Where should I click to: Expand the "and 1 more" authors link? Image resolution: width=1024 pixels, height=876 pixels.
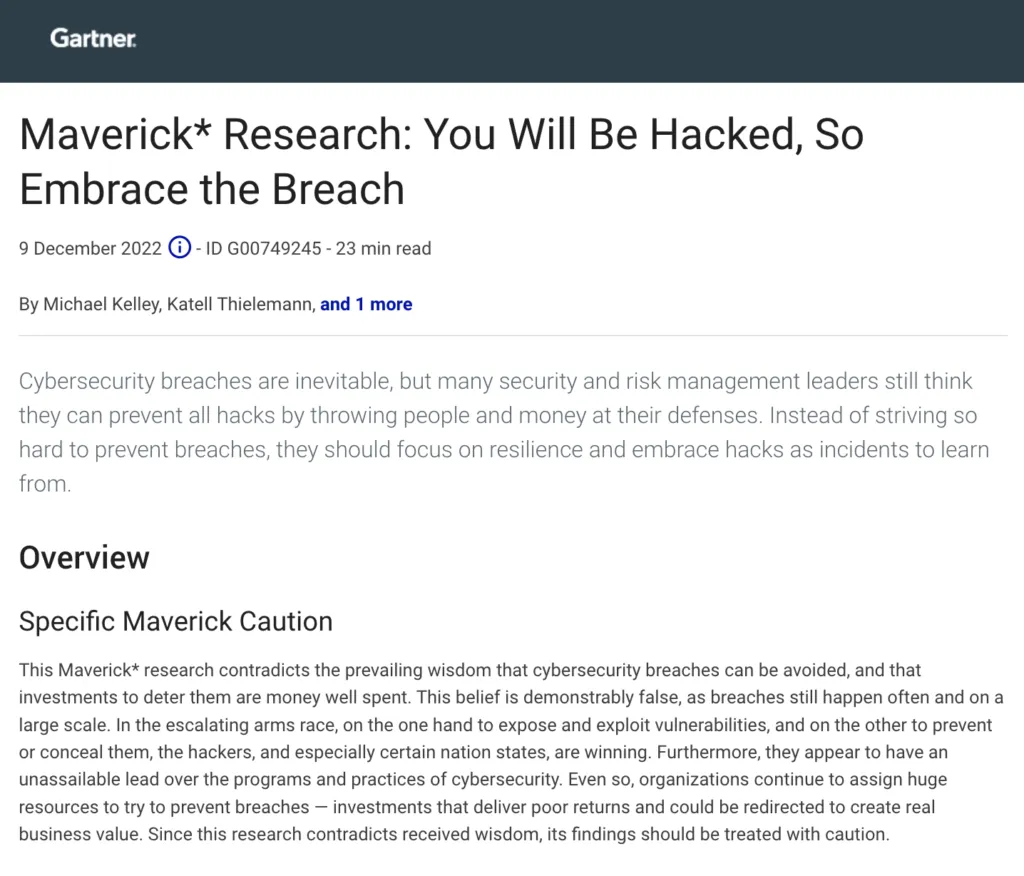366,304
